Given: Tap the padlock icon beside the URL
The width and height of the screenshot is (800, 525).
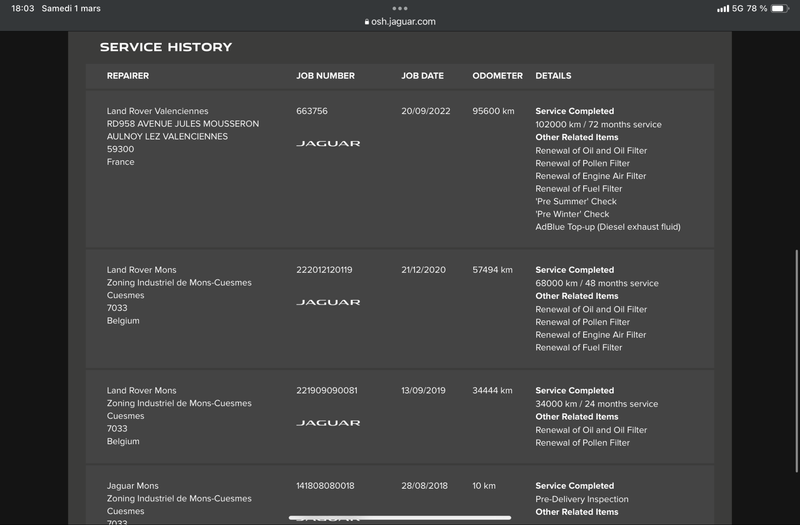Looking at the screenshot, I should 367,22.
